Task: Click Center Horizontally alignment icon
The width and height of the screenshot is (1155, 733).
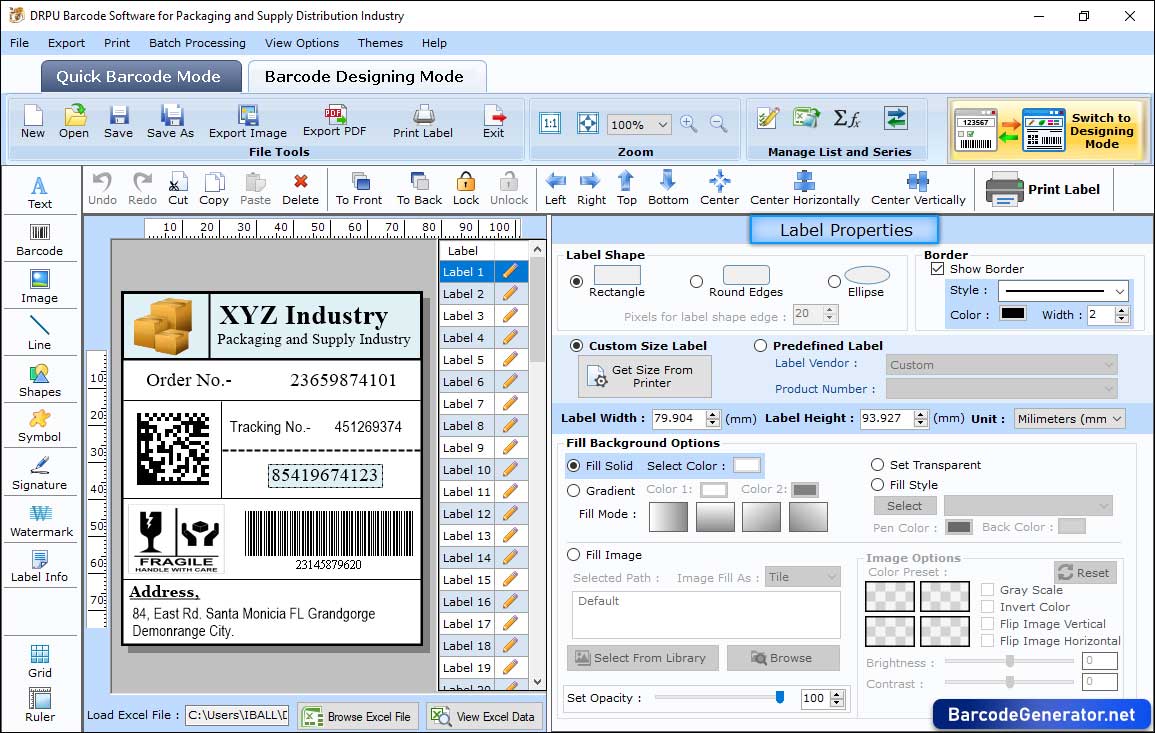Action: point(804,189)
